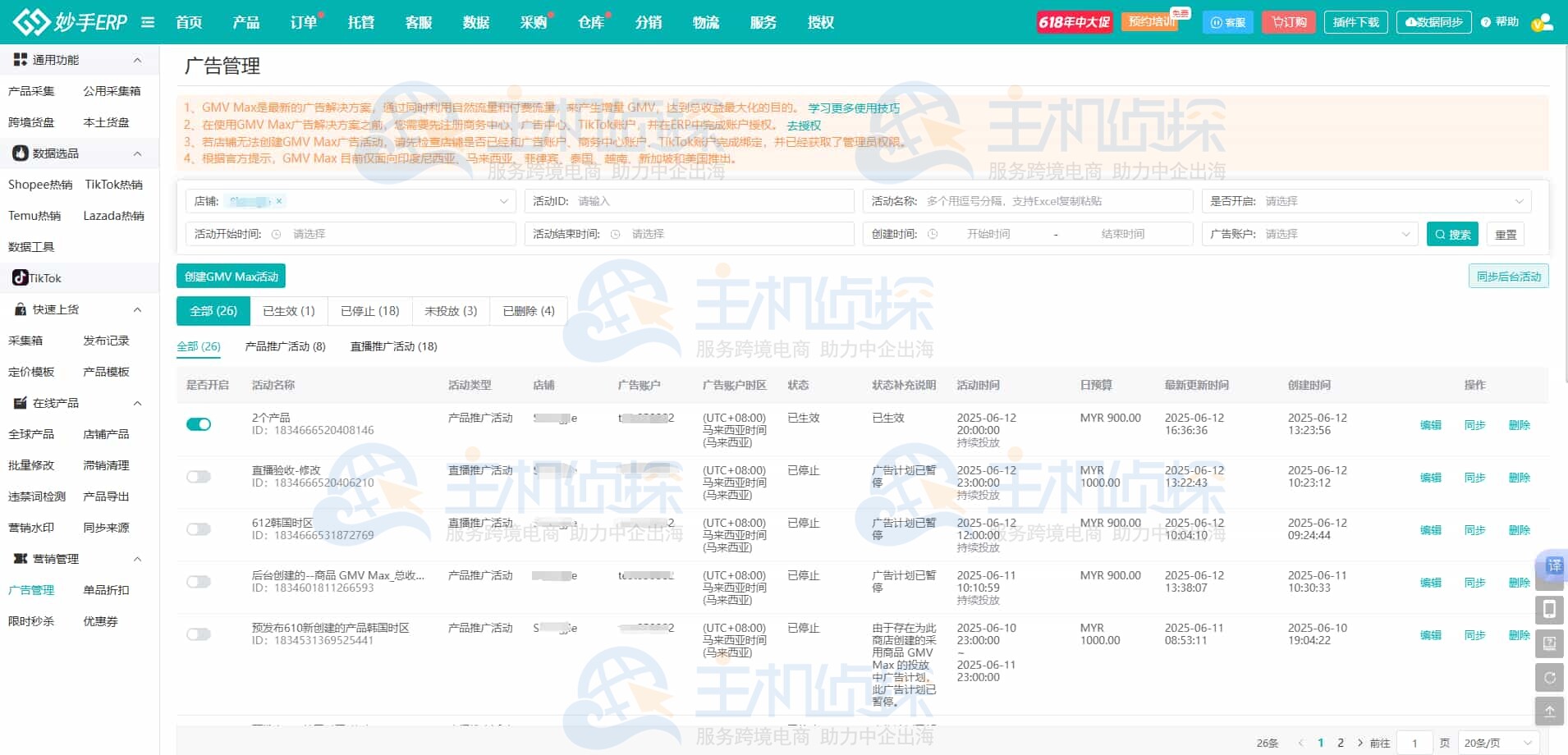The height and width of the screenshot is (755, 1568).
Task: Click the floating translate icon
Action: point(1553,565)
